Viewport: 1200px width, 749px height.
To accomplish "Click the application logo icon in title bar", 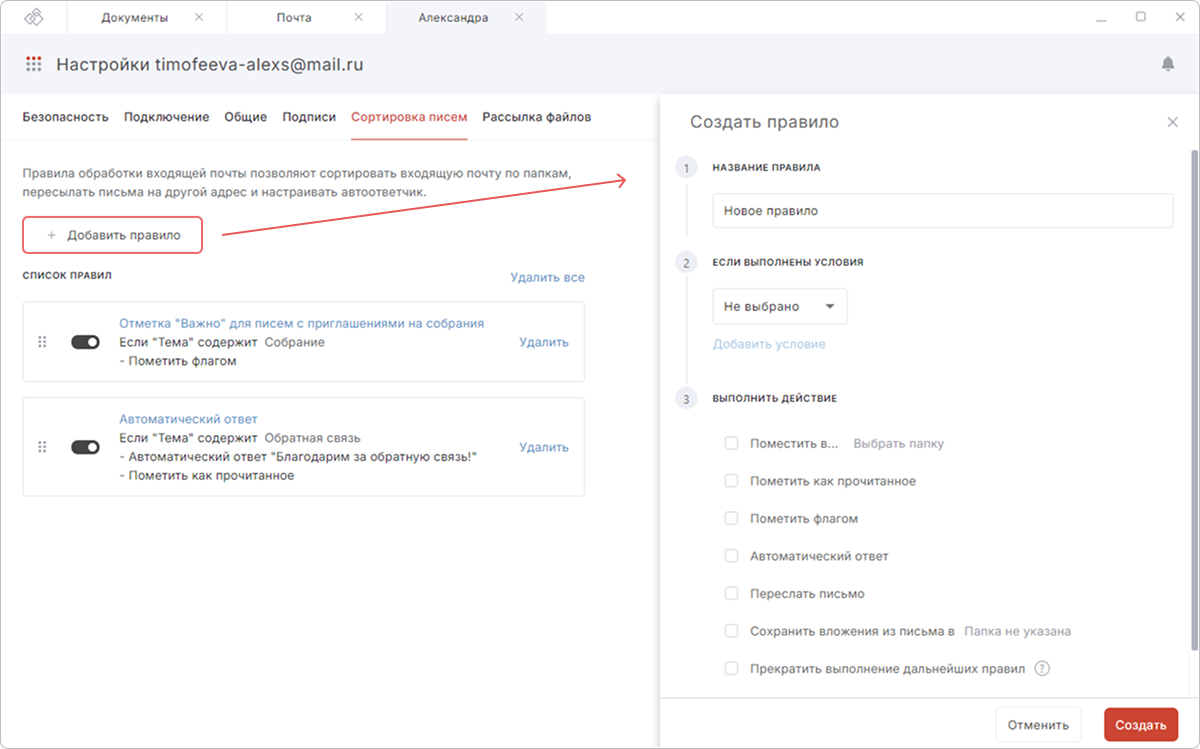I will click(x=34, y=17).
